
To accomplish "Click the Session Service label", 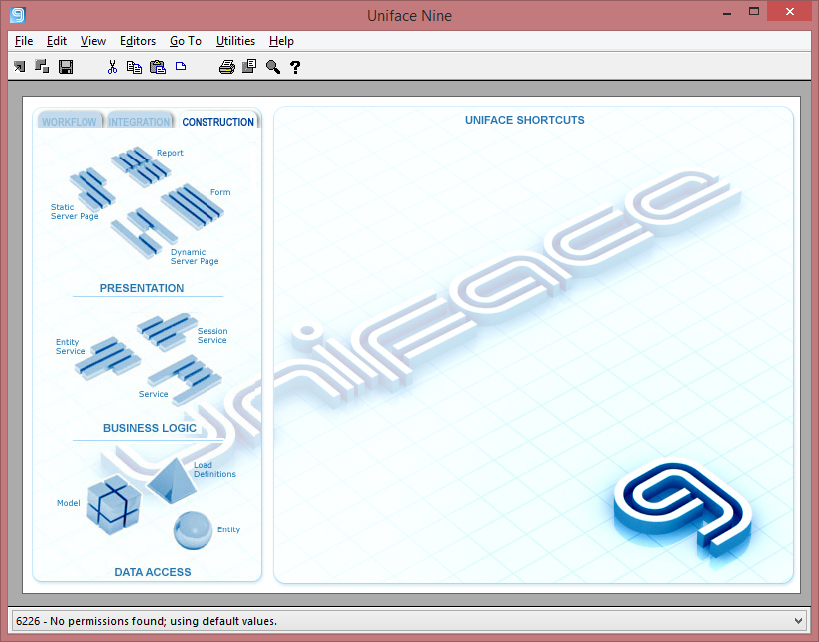I will point(212,335).
